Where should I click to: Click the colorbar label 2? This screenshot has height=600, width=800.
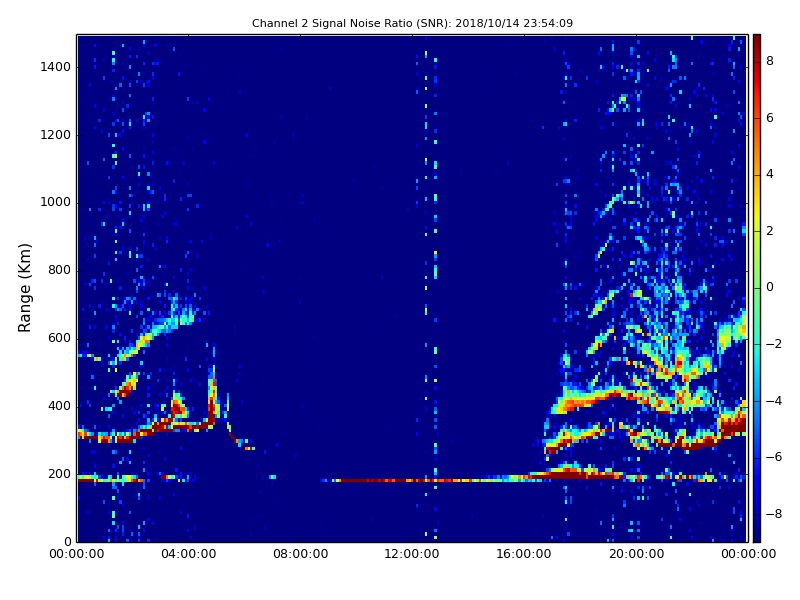(770, 231)
